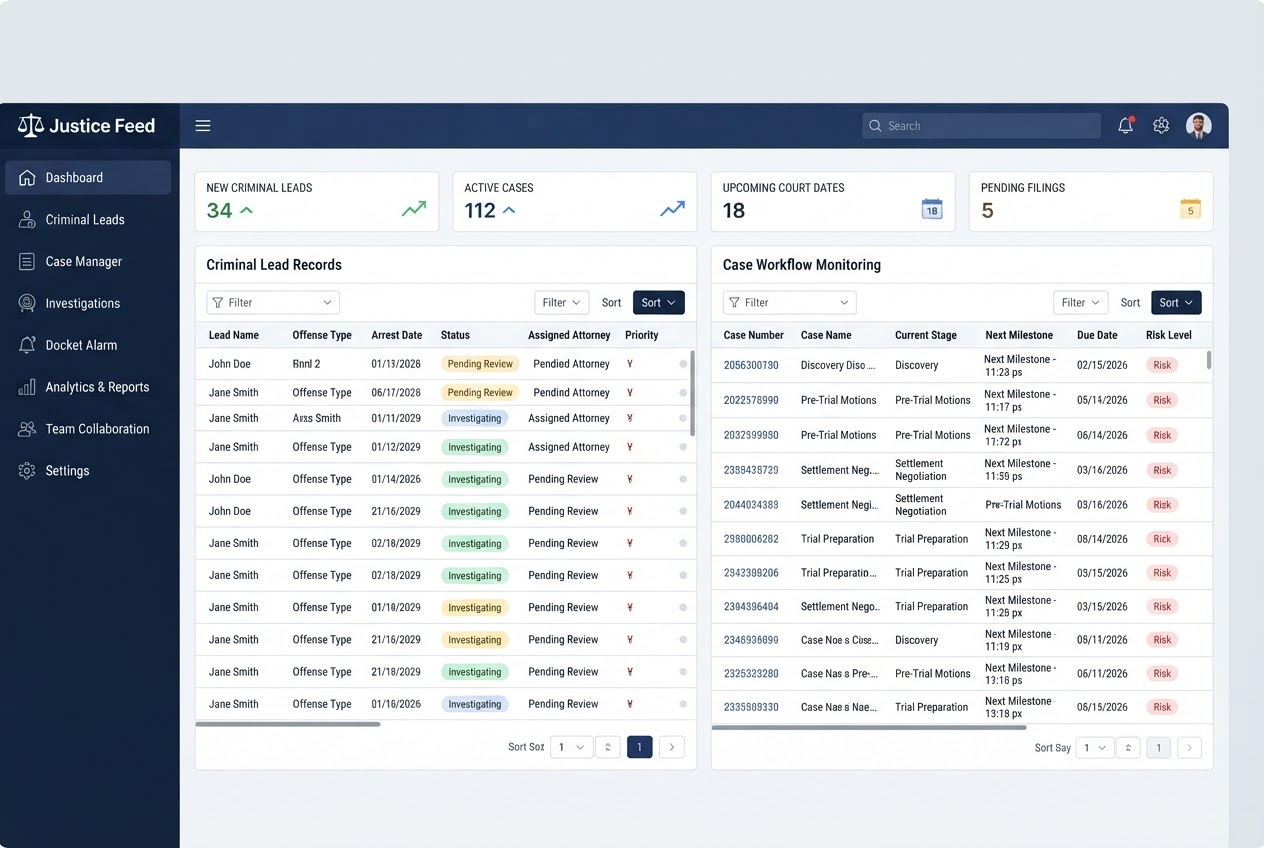Click the hamburger menu icon
Screen dimensions: 1264x848
tap(203, 126)
